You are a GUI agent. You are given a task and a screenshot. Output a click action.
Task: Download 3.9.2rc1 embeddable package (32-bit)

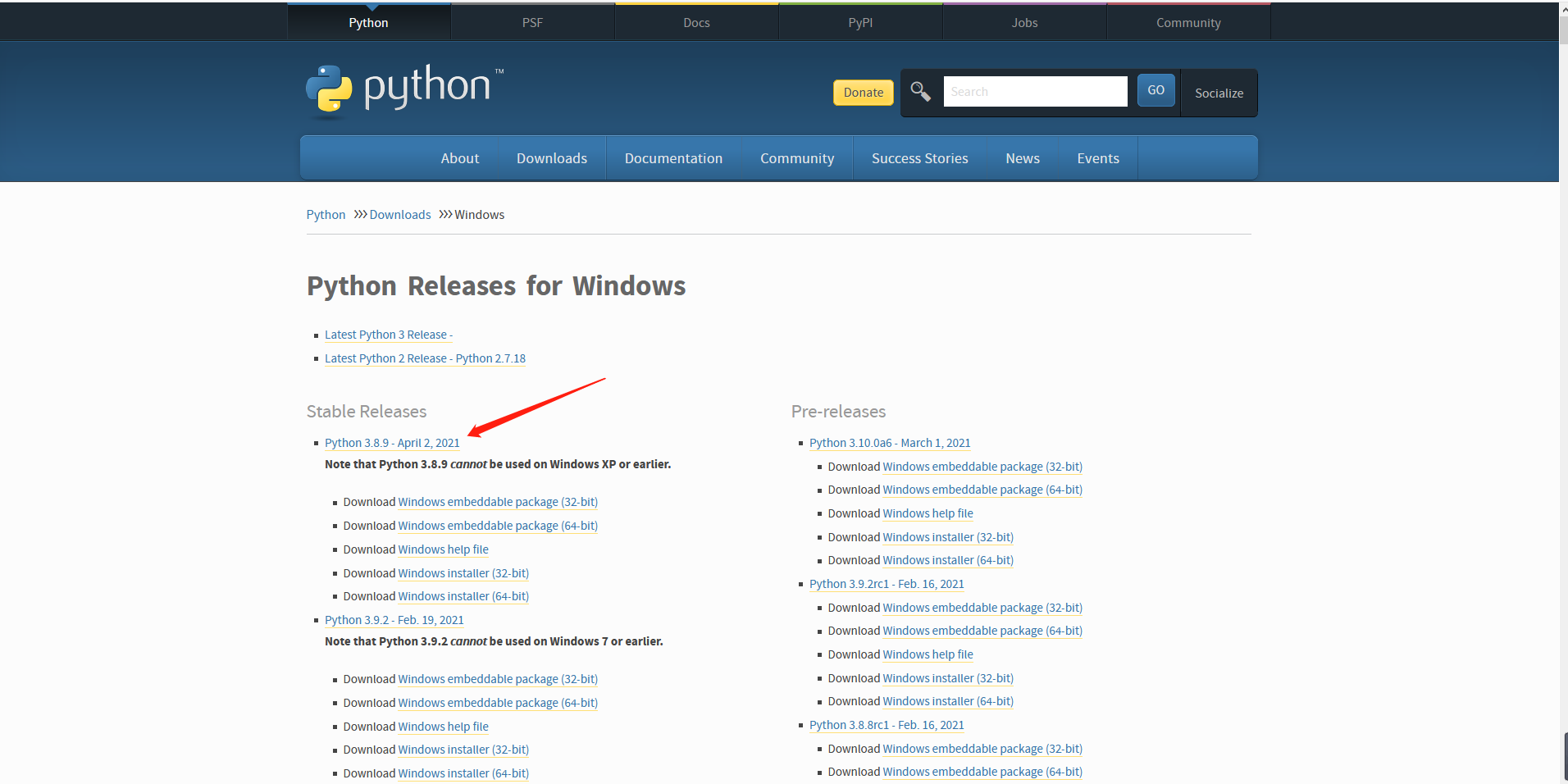point(982,608)
